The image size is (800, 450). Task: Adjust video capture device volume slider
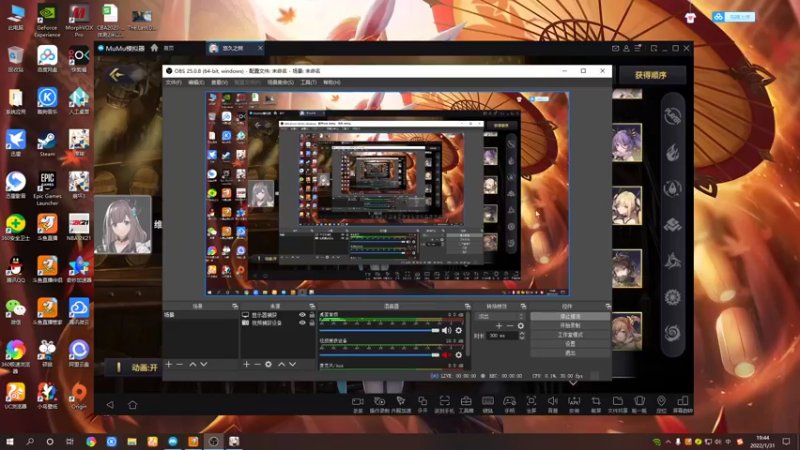380,355
